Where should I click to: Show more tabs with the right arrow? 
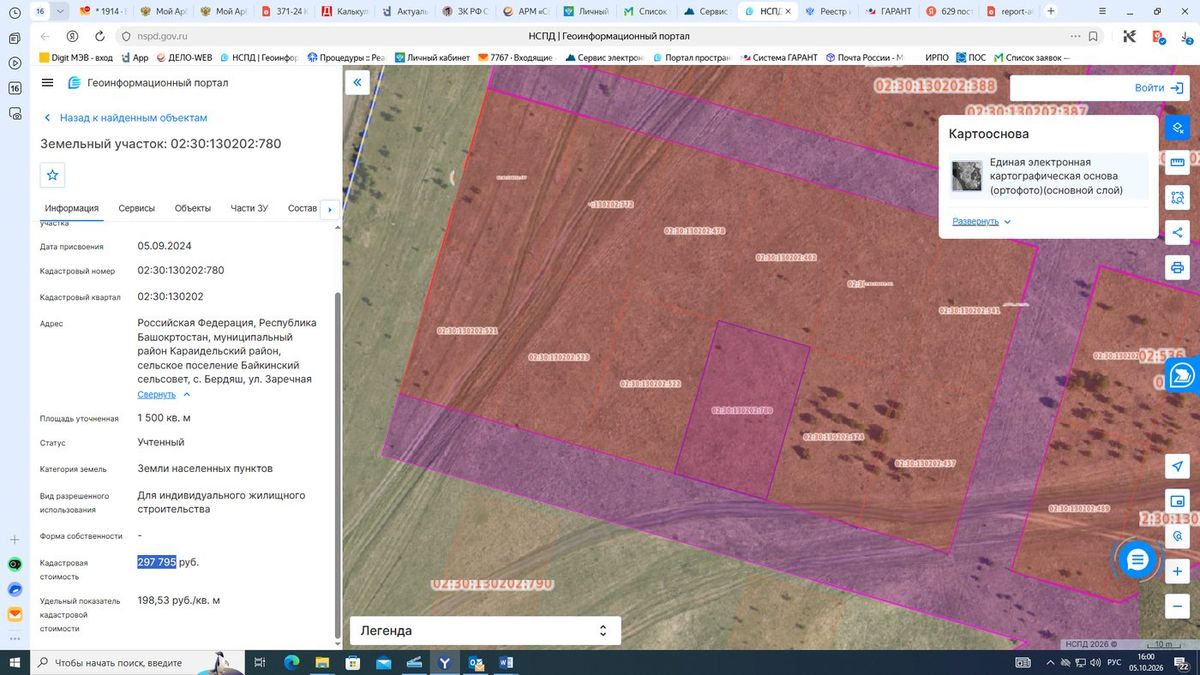330,209
